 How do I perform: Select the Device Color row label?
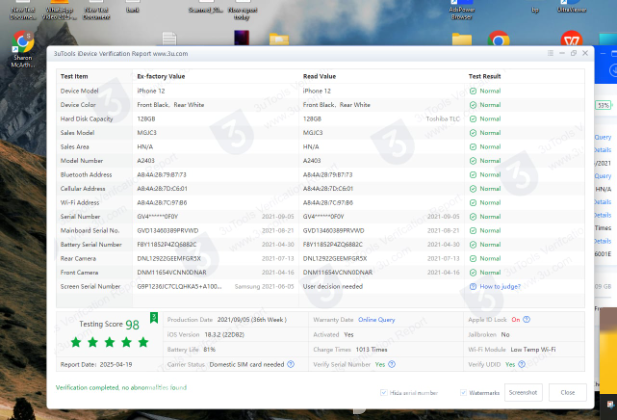tap(78, 105)
